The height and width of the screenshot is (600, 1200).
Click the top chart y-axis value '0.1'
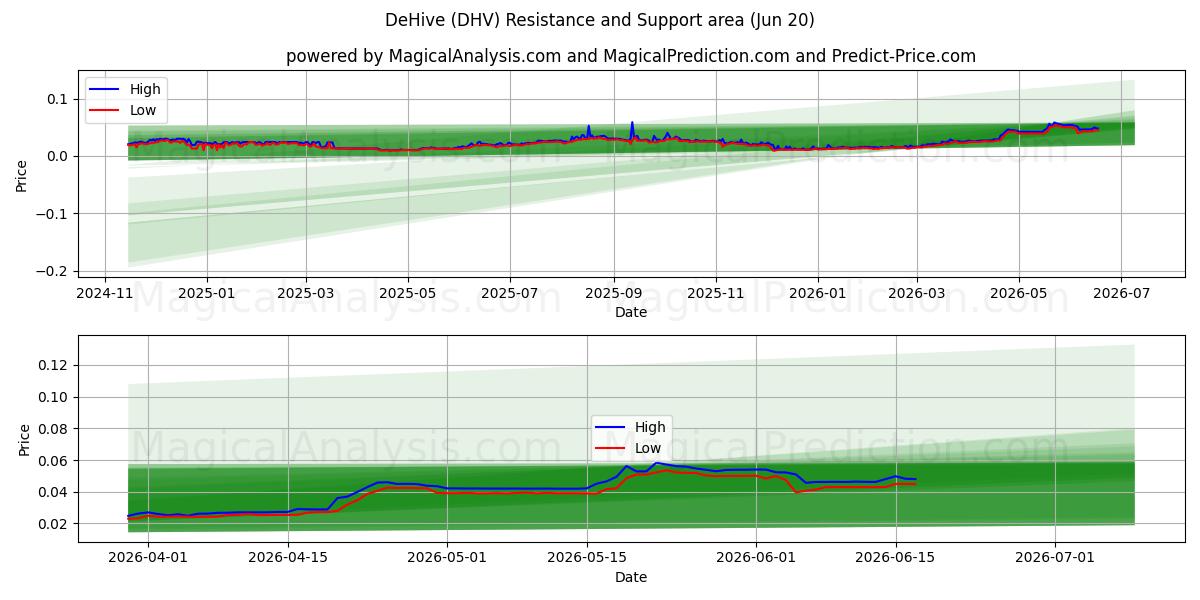[x=58, y=99]
